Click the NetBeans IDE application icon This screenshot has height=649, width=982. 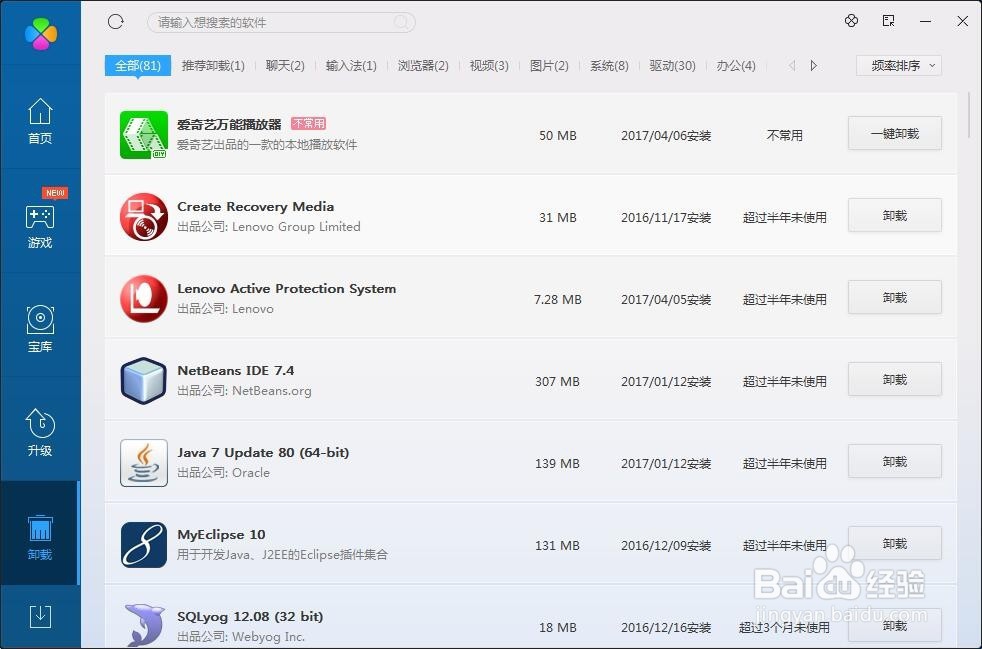pyautogui.click(x=143, y=380)
